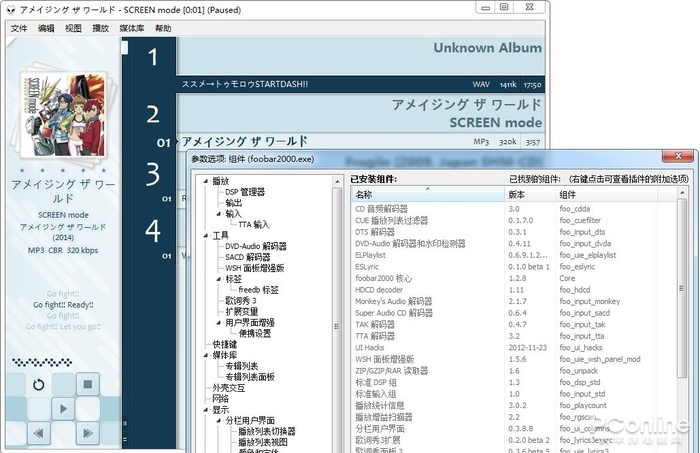Viewport: 700px width, 453px height.
Task: Click the repeat/loop playback button
Action: coord(39,384)
